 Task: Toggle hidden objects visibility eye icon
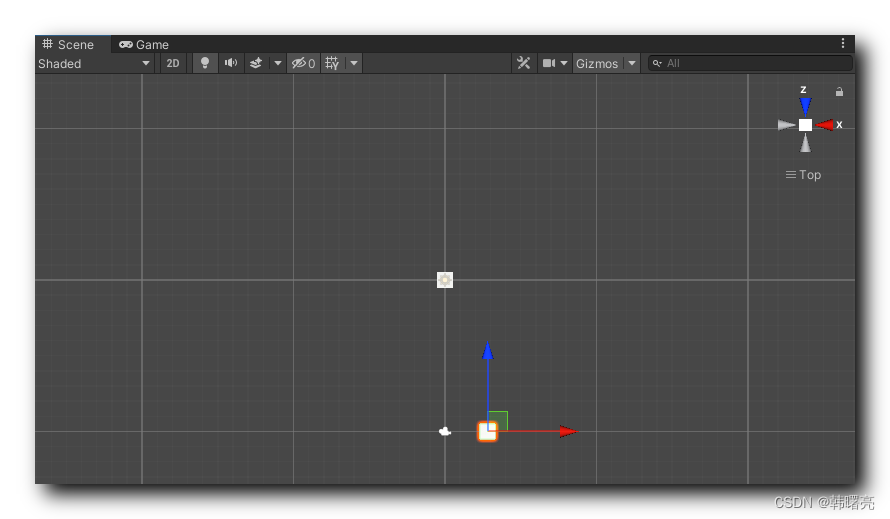pyautogui.click(x=303, y=63)
